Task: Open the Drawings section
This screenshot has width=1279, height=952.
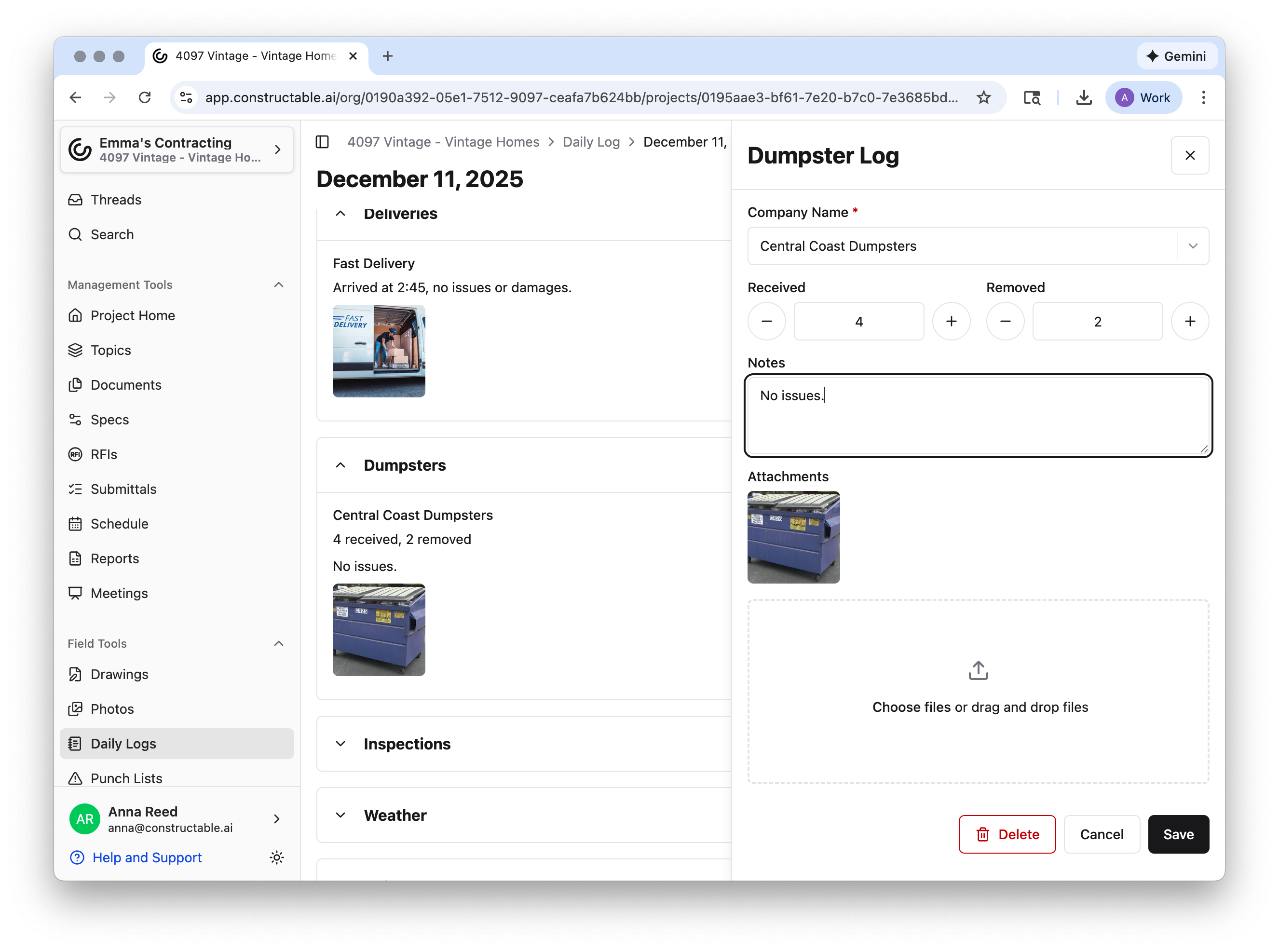Action: coord(177,674)
